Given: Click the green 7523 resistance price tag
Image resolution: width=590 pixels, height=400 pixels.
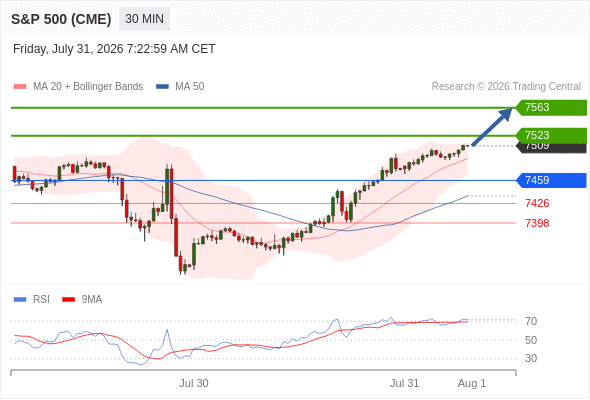Looking at the screenshot, I should [x=551, y=135].
